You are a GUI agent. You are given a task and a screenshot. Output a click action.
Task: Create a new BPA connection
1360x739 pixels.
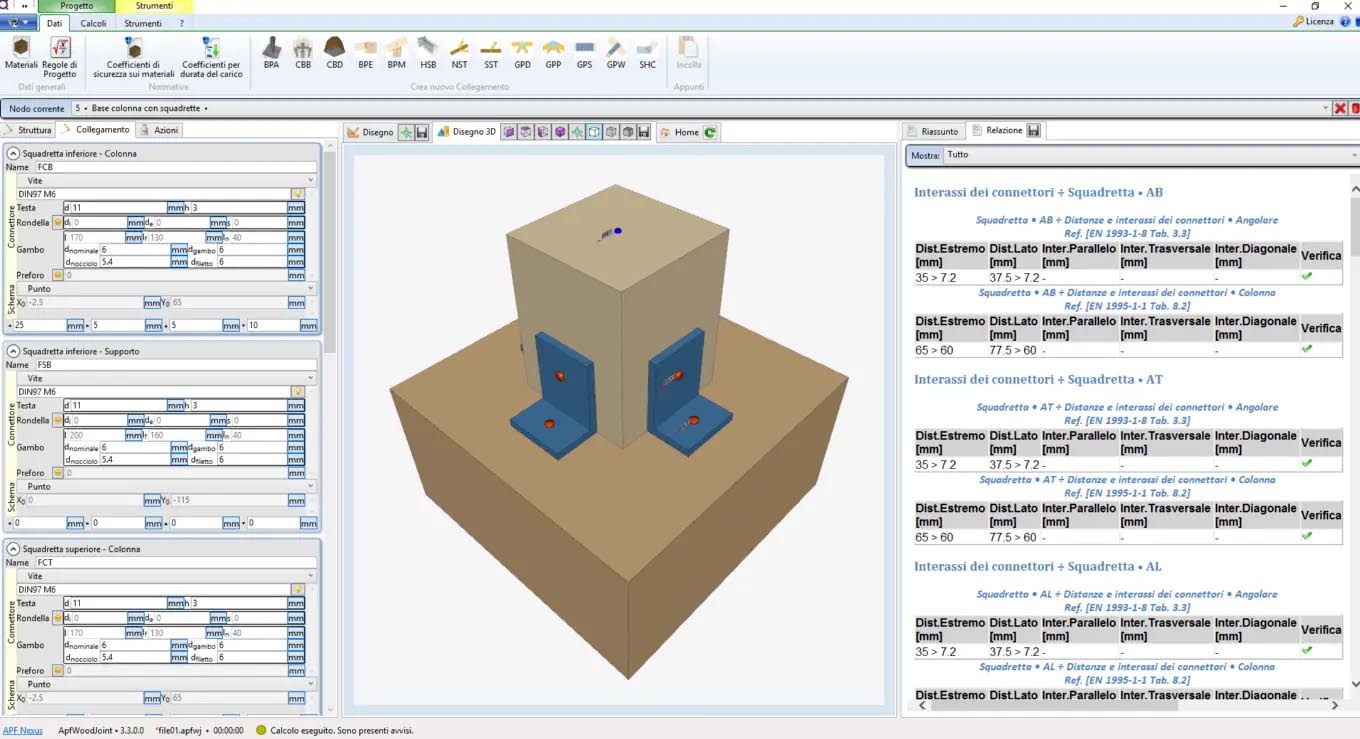tap(271, 52)
